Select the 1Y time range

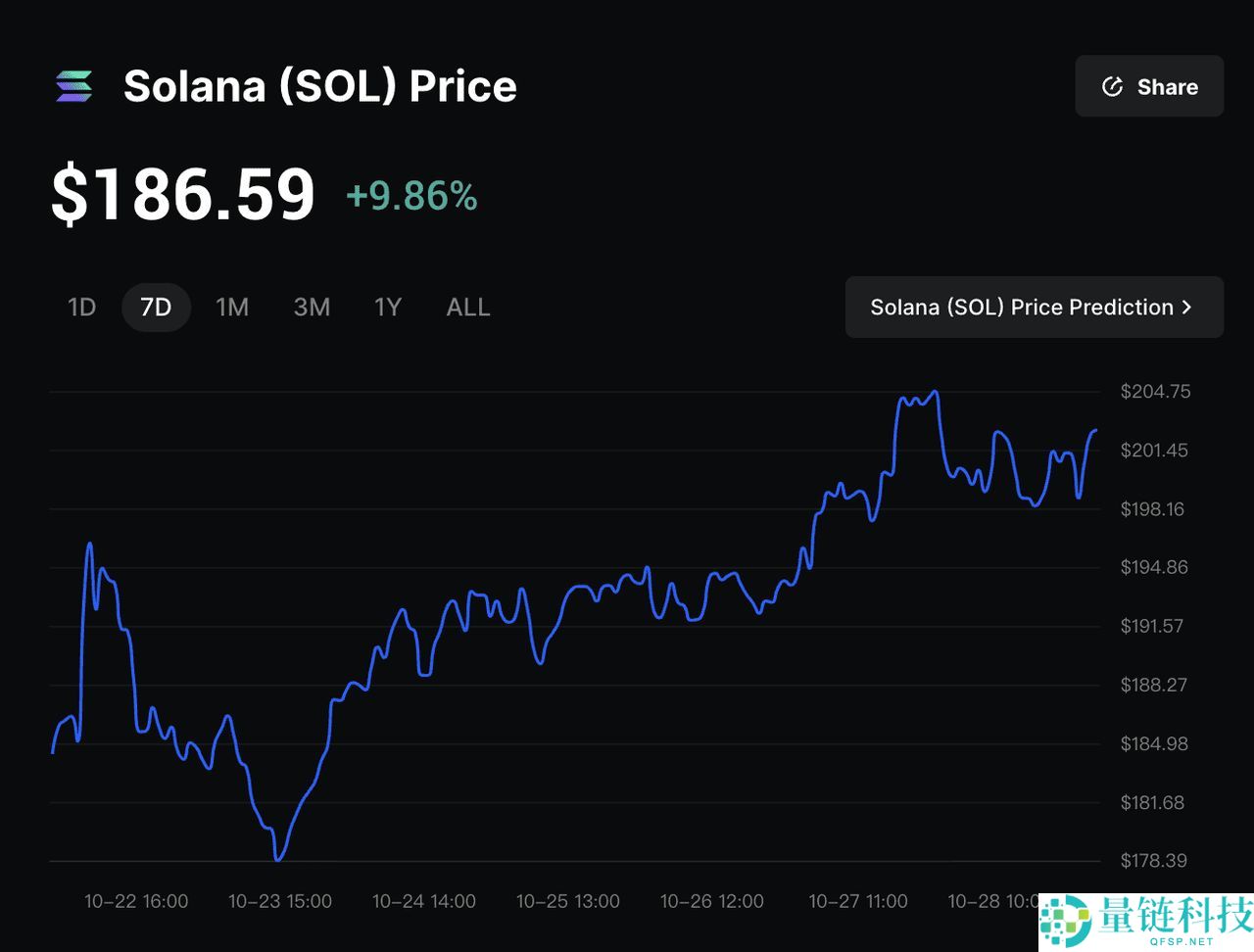click(x=388, y=307)
